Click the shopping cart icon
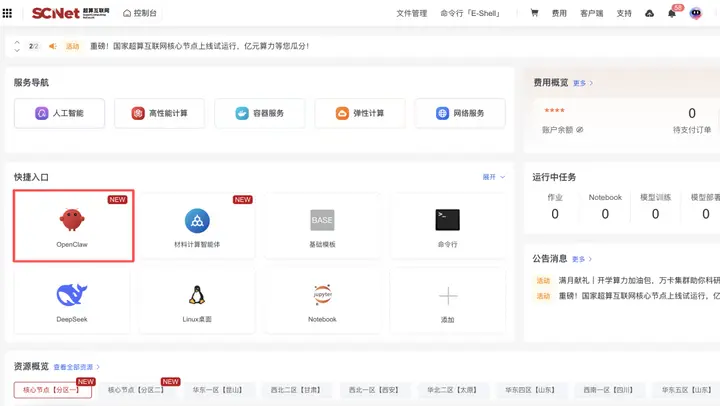This screenshot has height=406, width=720. (x=534, y=14)
